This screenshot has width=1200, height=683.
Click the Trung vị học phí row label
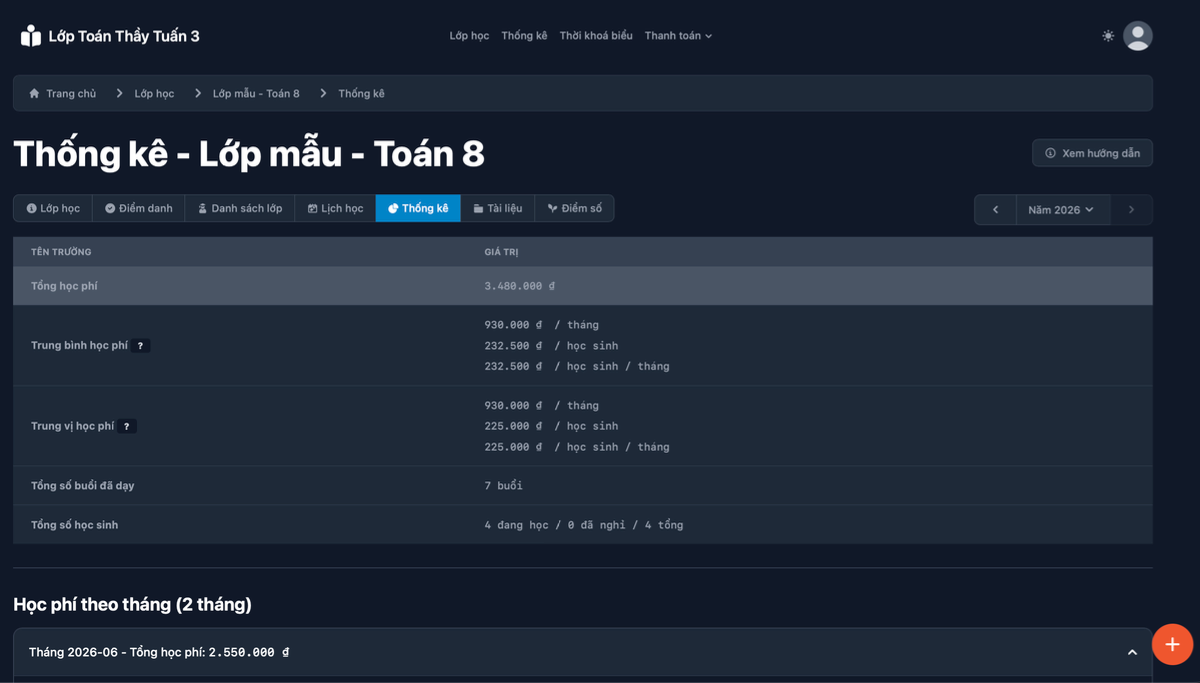73,426
